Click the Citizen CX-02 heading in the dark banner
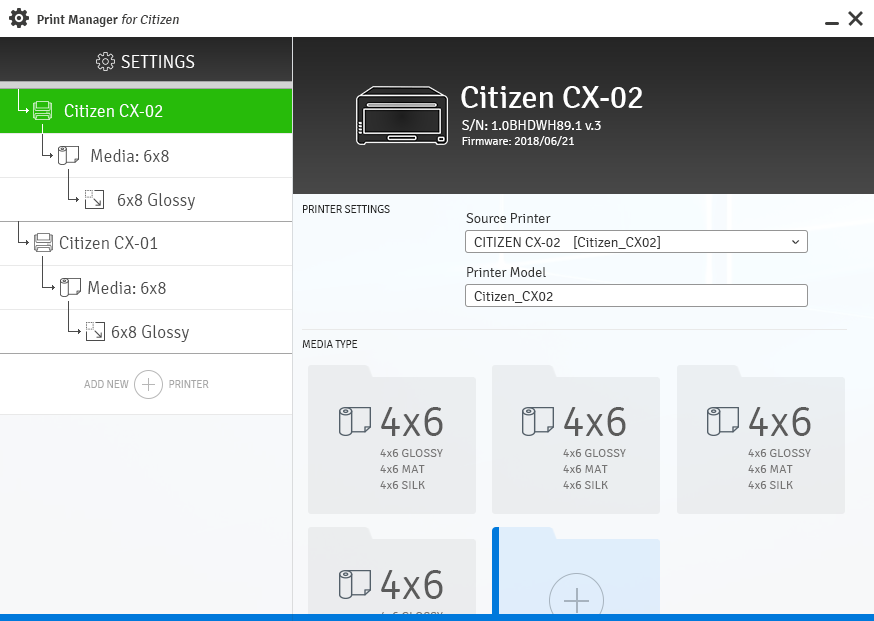 pos(551,98)
